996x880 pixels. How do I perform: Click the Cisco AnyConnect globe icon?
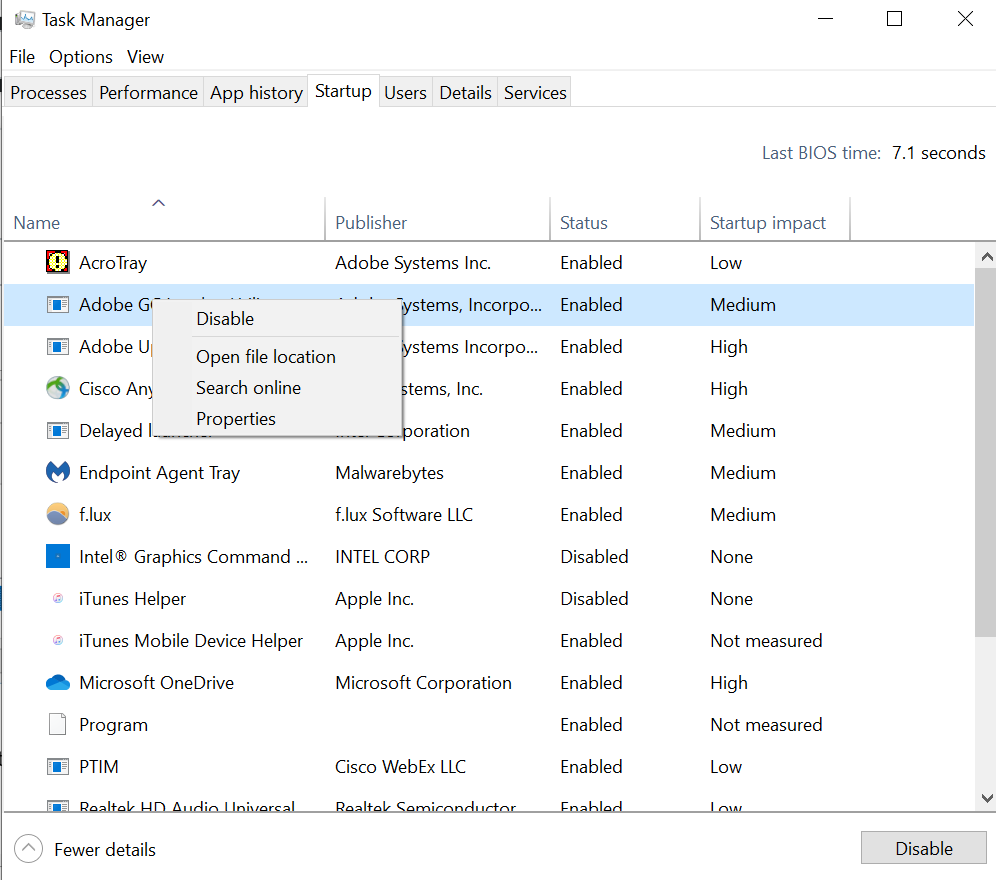(x=58, y=389)
